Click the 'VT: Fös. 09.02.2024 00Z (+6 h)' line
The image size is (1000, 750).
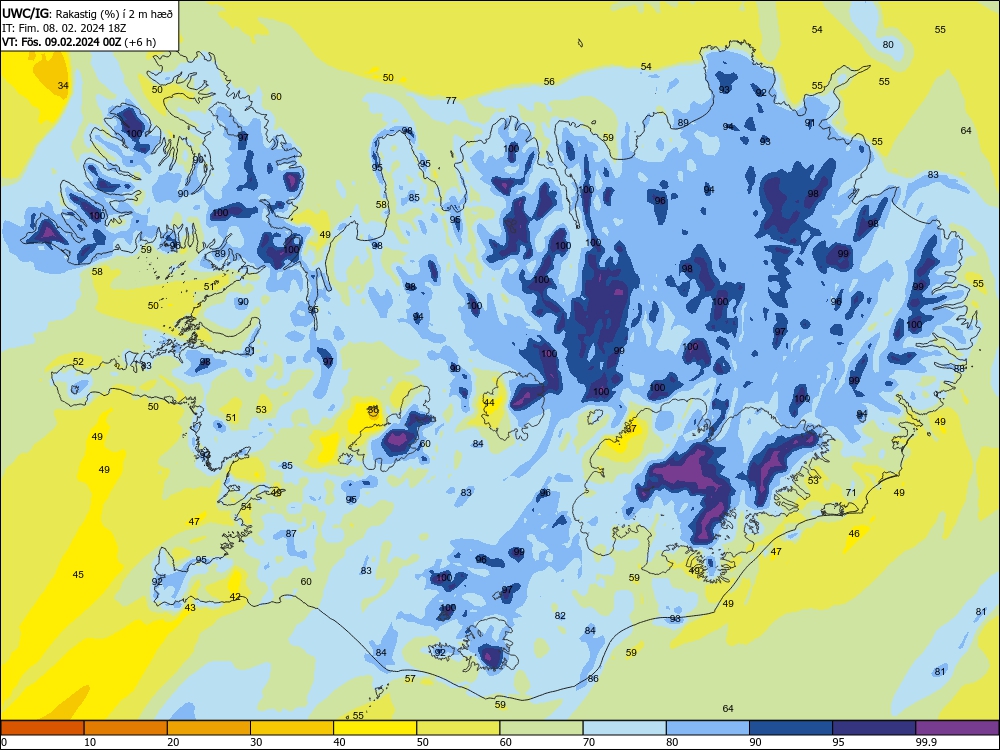(79, 42)
